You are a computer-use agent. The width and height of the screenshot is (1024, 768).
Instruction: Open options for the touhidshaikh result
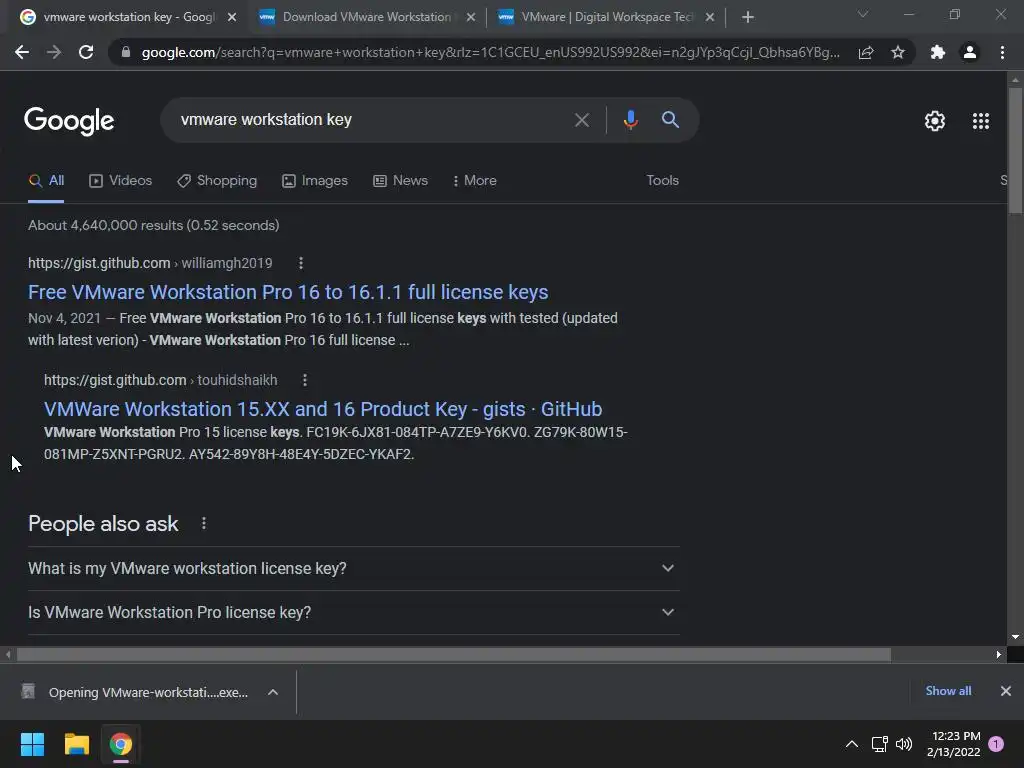(304, 380)
